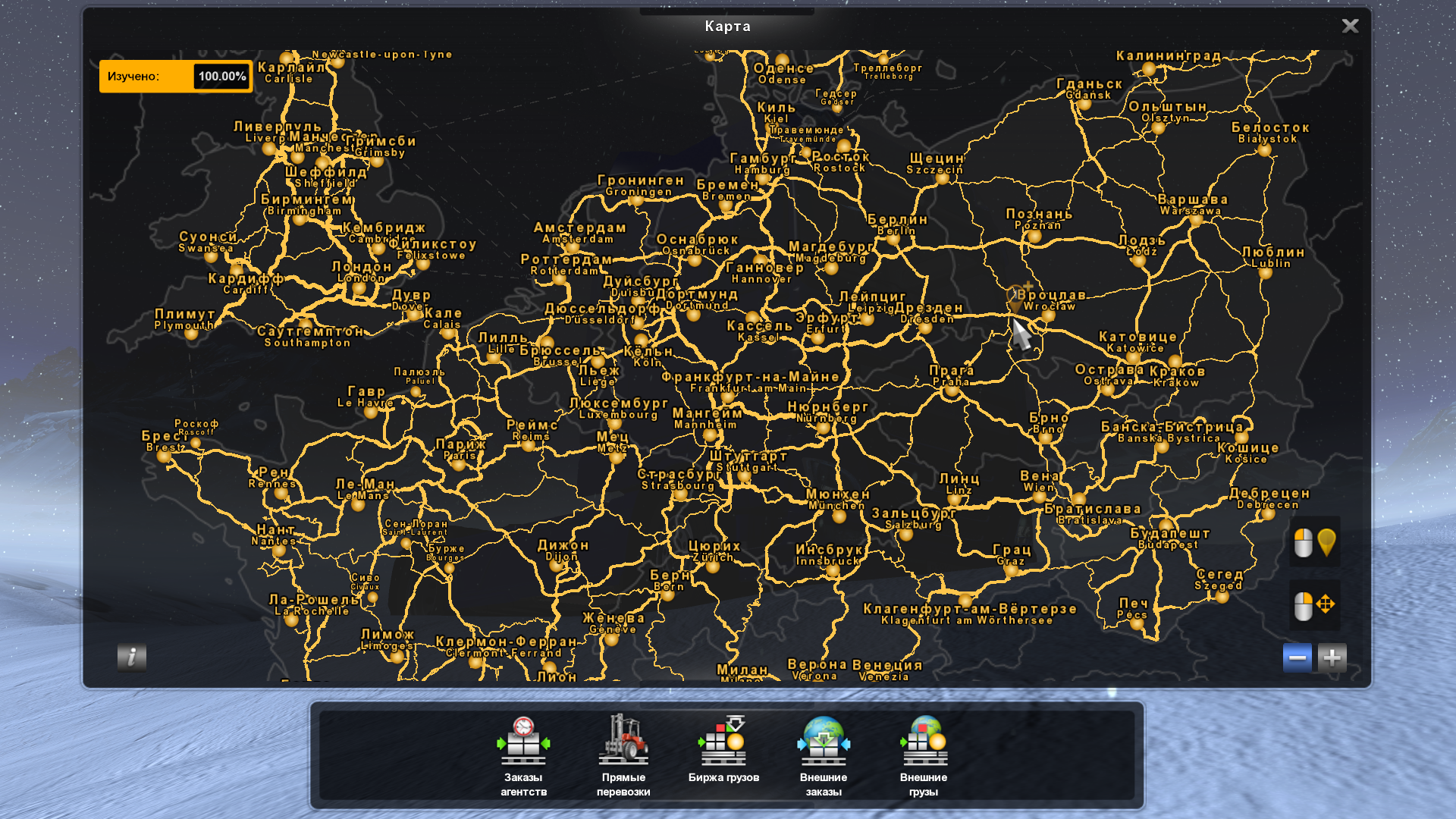Click Plymouth city label

[184, 325]
